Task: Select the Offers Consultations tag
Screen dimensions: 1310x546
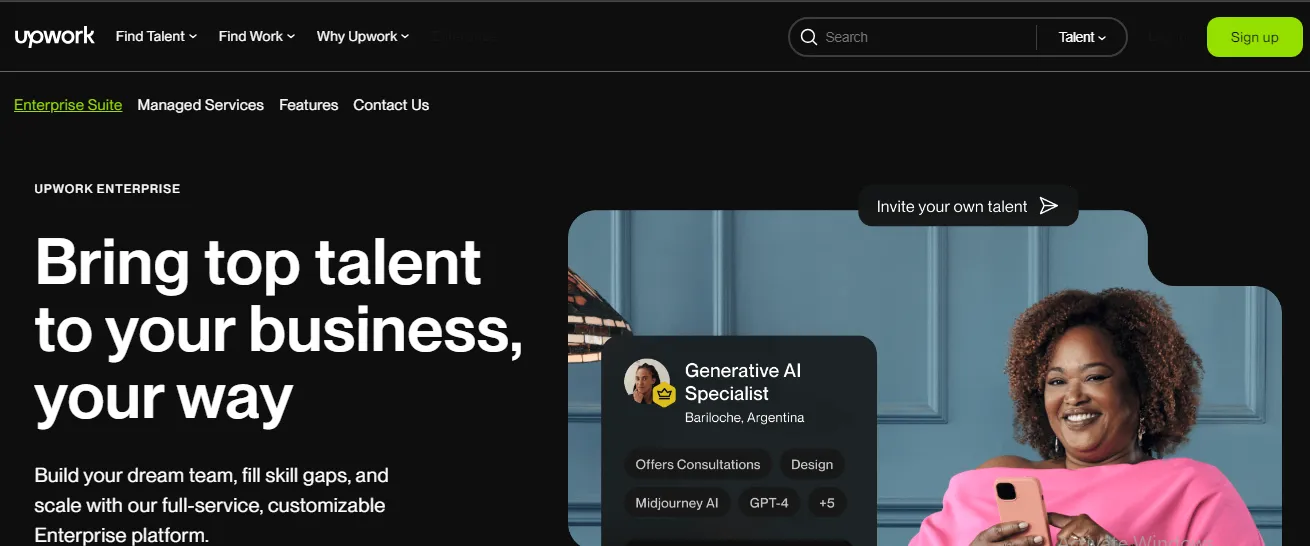Action: tap(698, 464)
